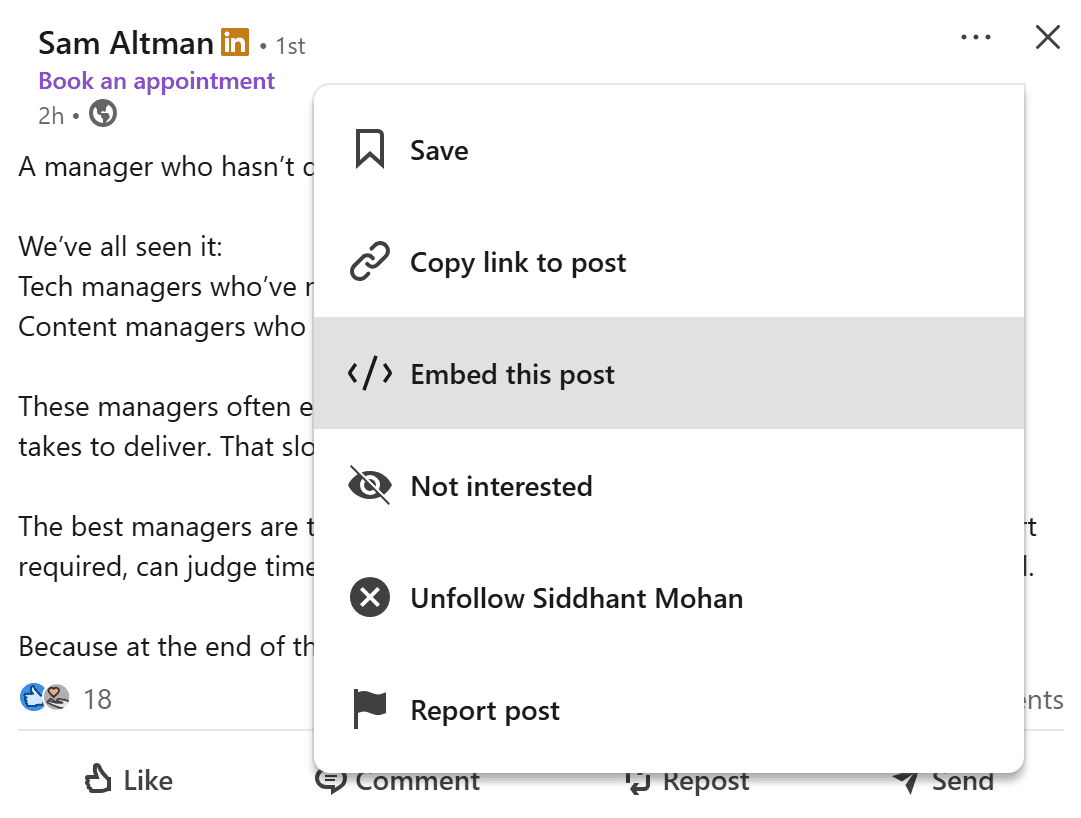The height and width of the screenshot is (818, 1081).
Task: Click the globe visibility icon
Action: [103, 114]
